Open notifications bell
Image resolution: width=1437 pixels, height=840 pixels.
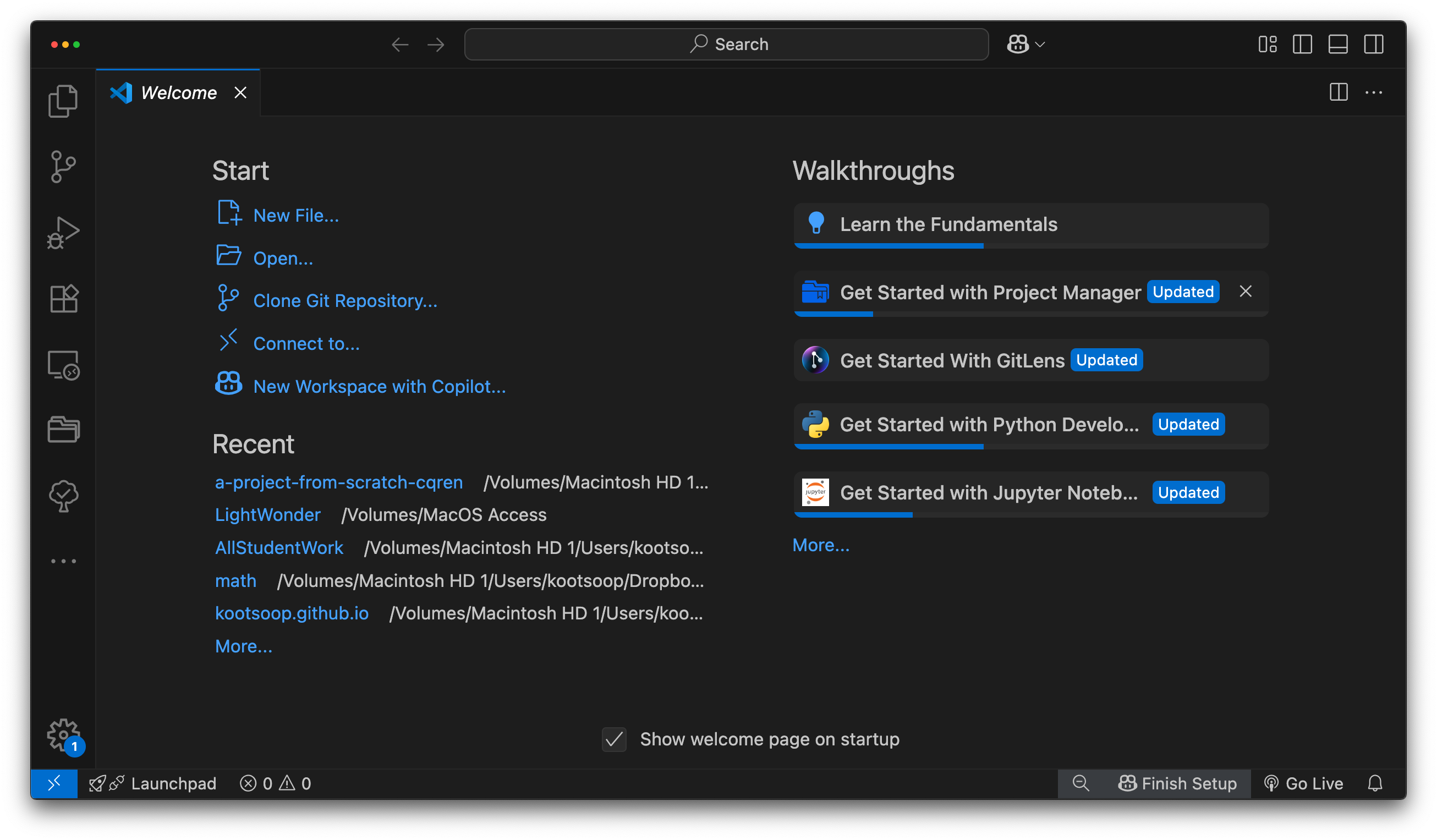[x=1375, y=783]
